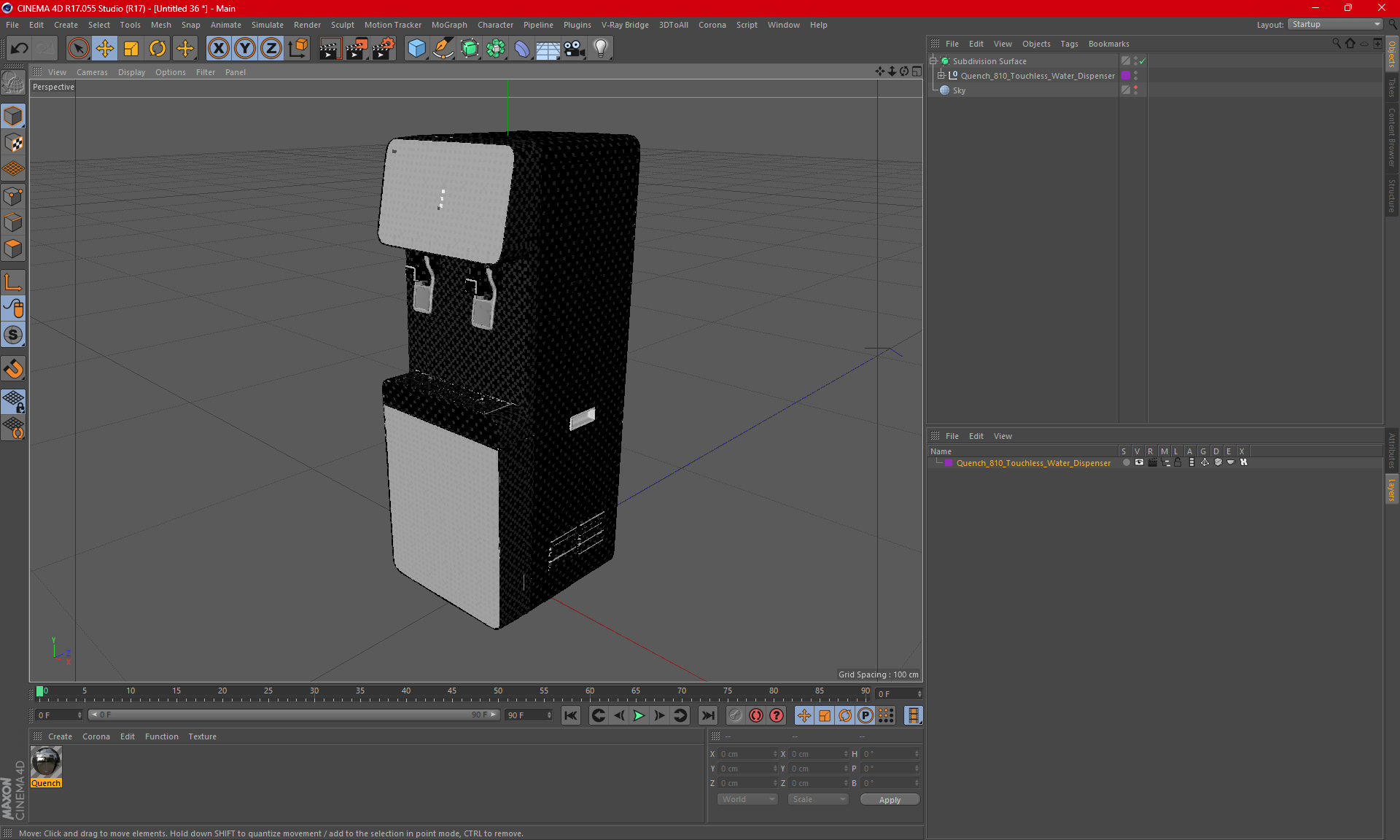Image resolution: width=1400 pixels, height=840 pixels.
Task: Toggle Quench dispenser visibility dots
Action: [x=1135, y=76]
